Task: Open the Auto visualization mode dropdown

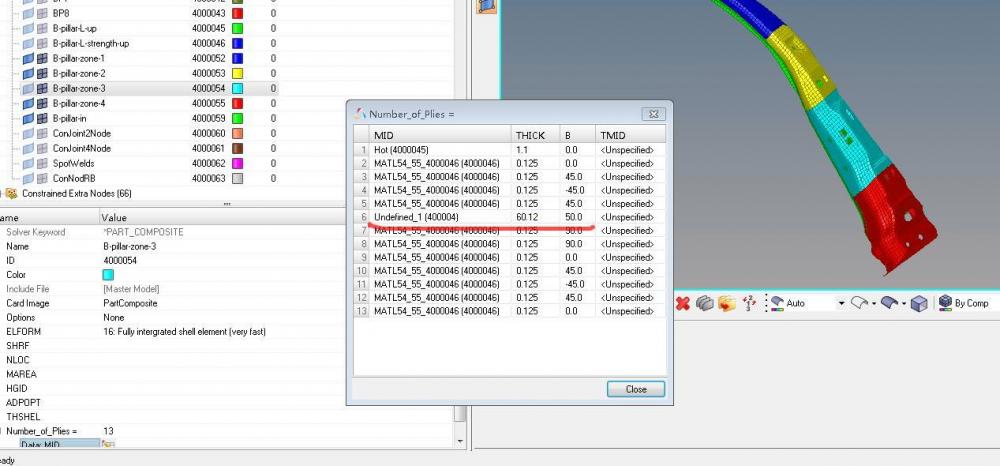Action: [x=841, y=303]
